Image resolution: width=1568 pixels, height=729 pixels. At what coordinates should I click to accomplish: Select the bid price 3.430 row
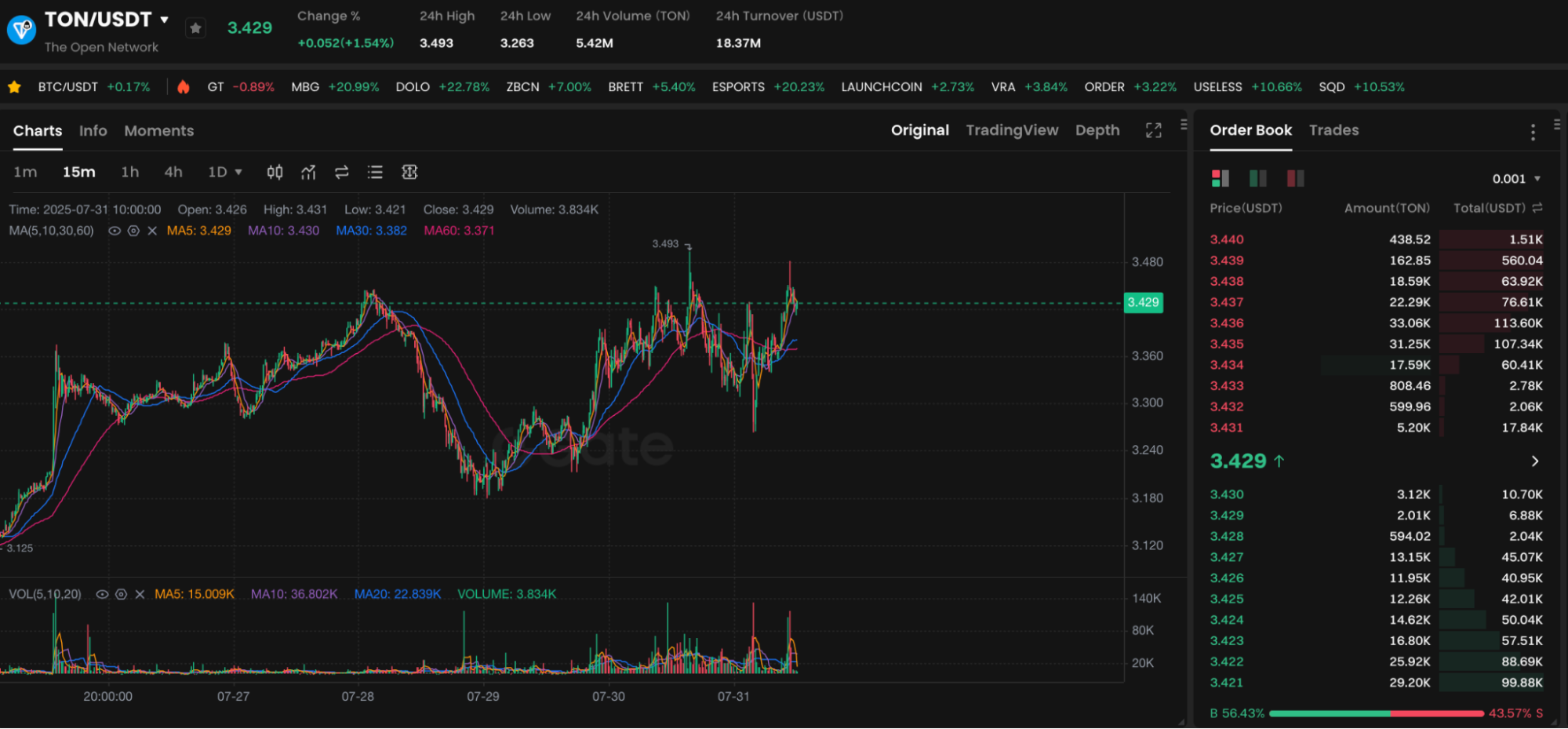click(1377, 494)
